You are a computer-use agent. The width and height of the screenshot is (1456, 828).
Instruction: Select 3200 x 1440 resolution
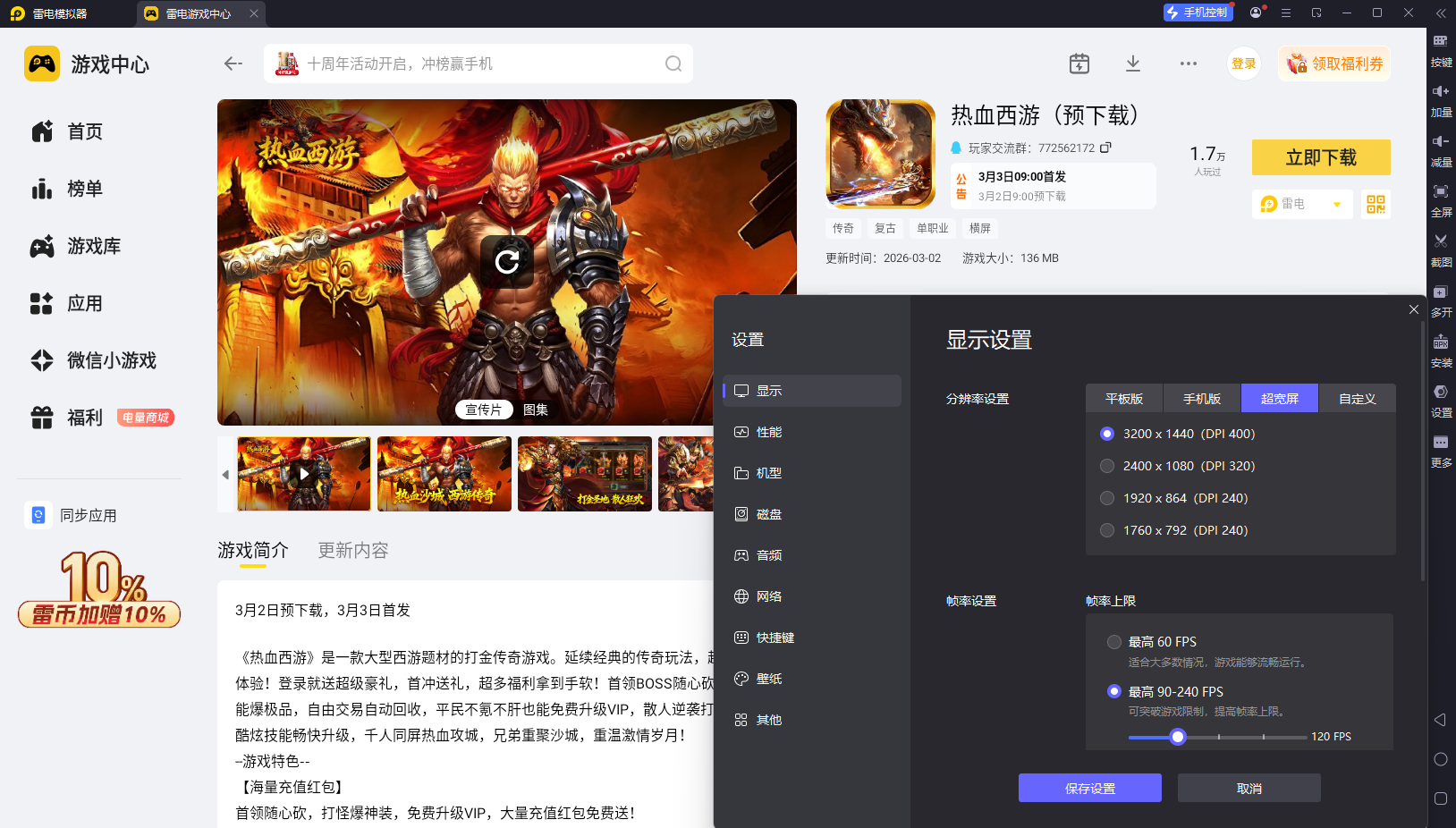[1177, 434]
